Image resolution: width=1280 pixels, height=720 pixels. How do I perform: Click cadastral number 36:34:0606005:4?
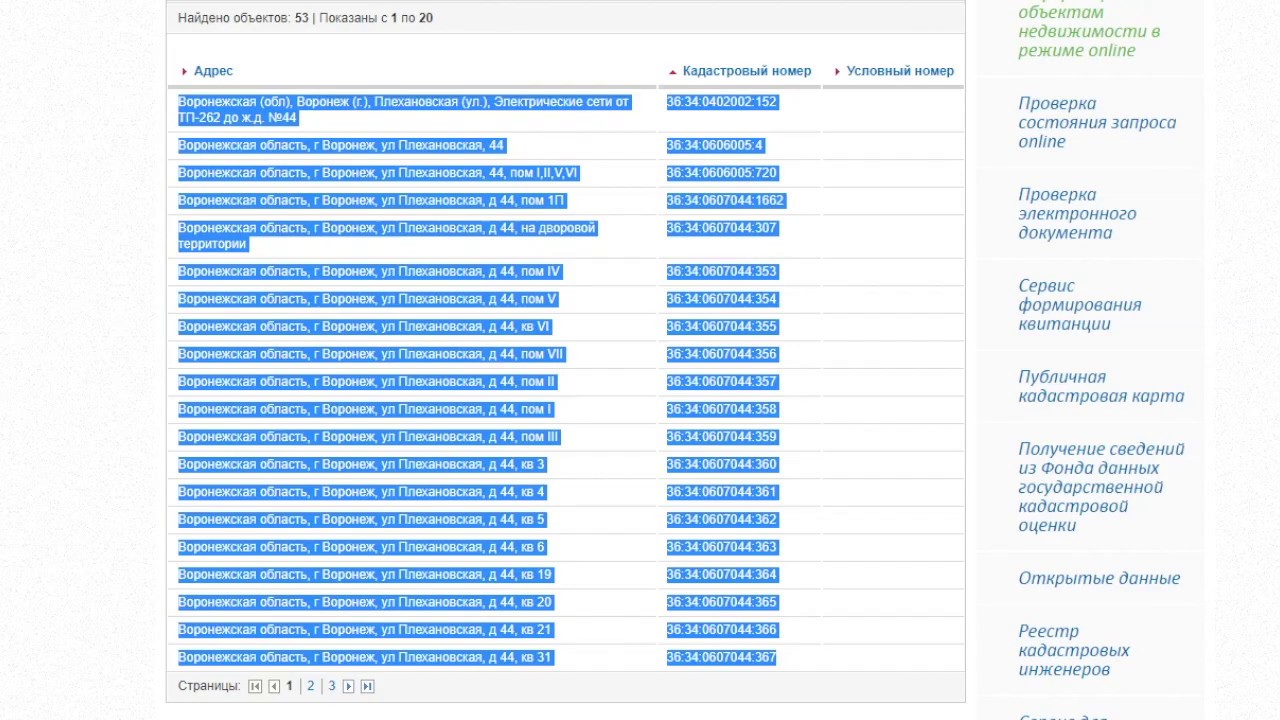click(714, 146)
